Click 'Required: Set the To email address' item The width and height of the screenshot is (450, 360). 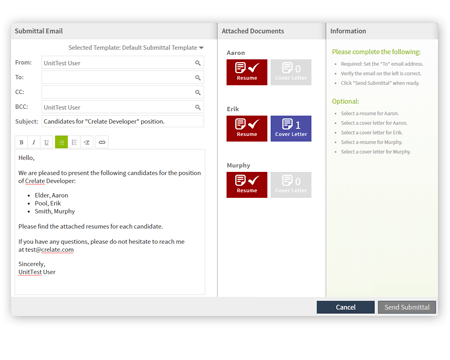coord(382,64)
